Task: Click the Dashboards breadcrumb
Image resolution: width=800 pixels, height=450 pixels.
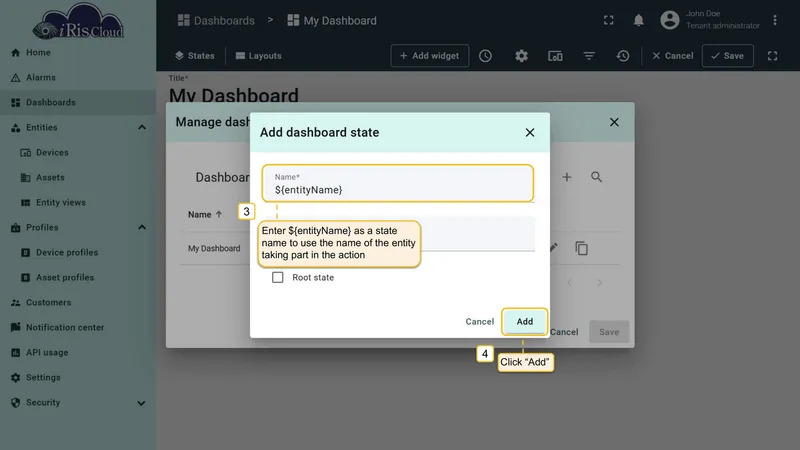Action: tap(216, 20)
